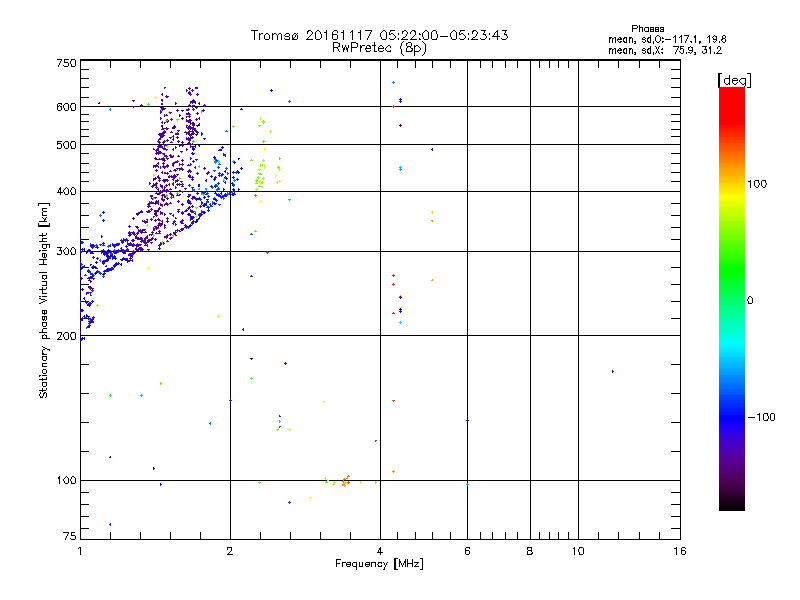The image size is (800, 600).
Task: Click the x-axis tick label '4'
Action: (380, 551)
